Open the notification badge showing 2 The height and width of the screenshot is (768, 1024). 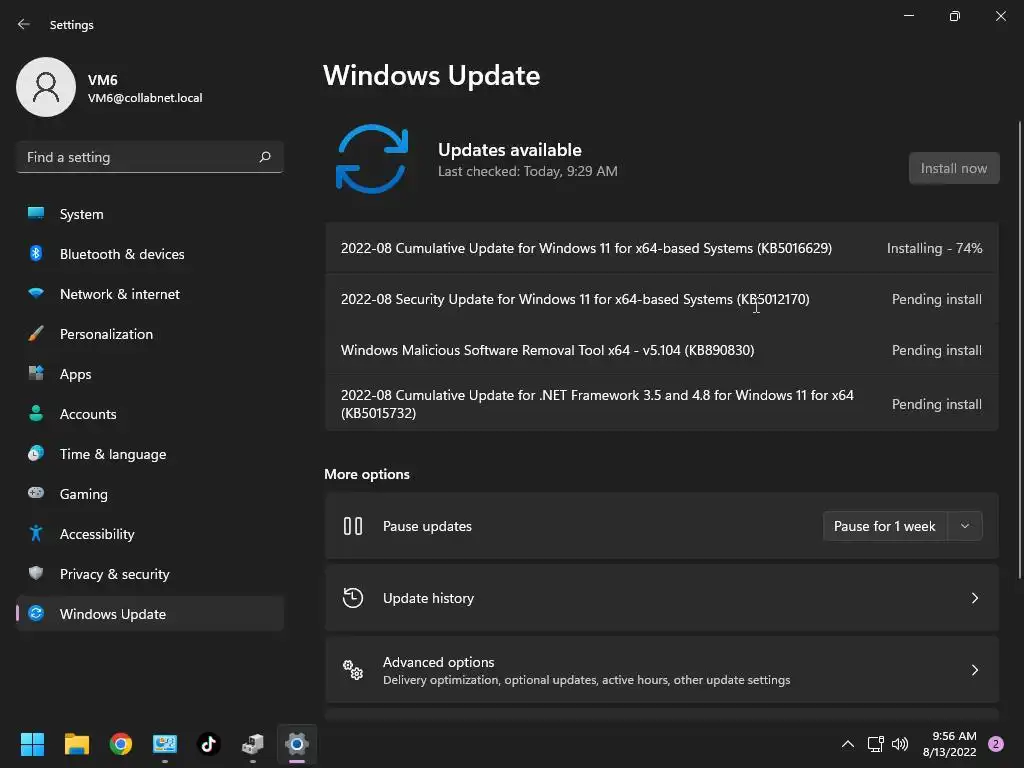click(x=996, y=744)
